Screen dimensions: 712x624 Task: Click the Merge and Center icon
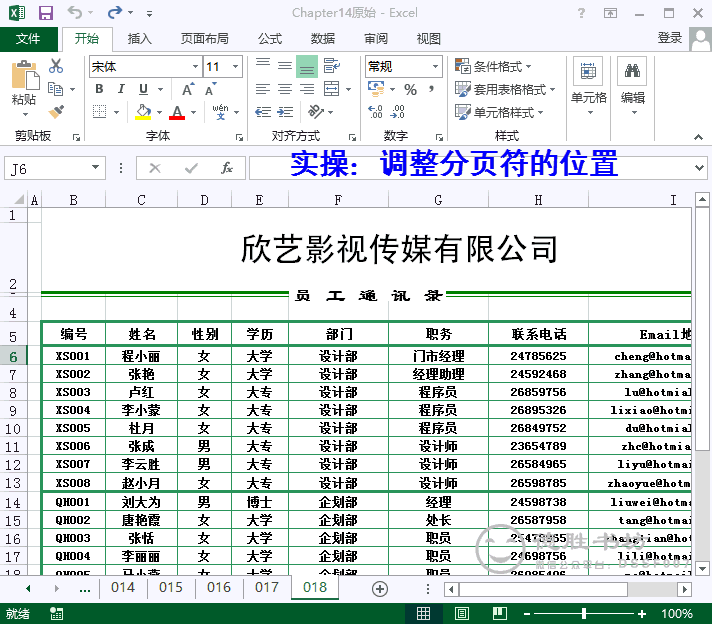coord(331,89)
